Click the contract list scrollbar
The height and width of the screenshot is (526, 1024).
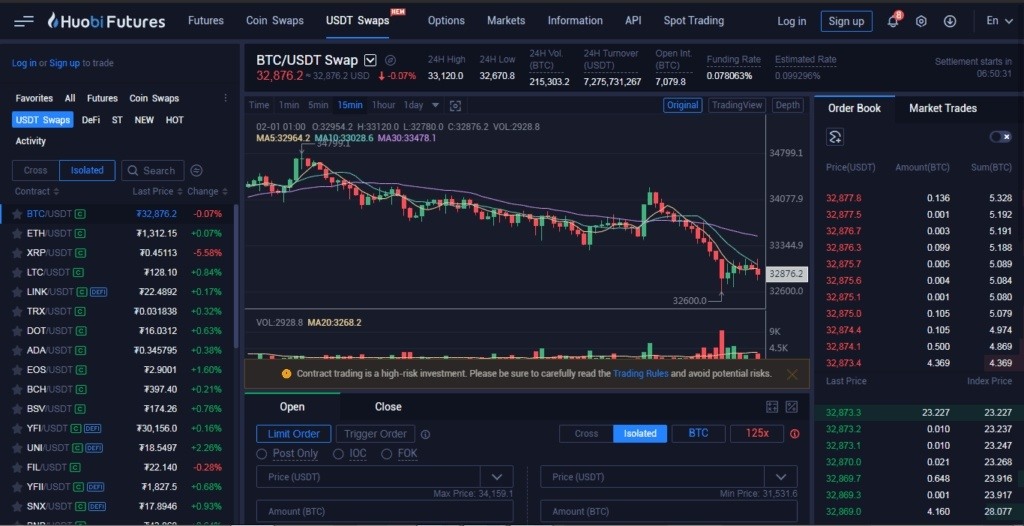click(236, 276)
